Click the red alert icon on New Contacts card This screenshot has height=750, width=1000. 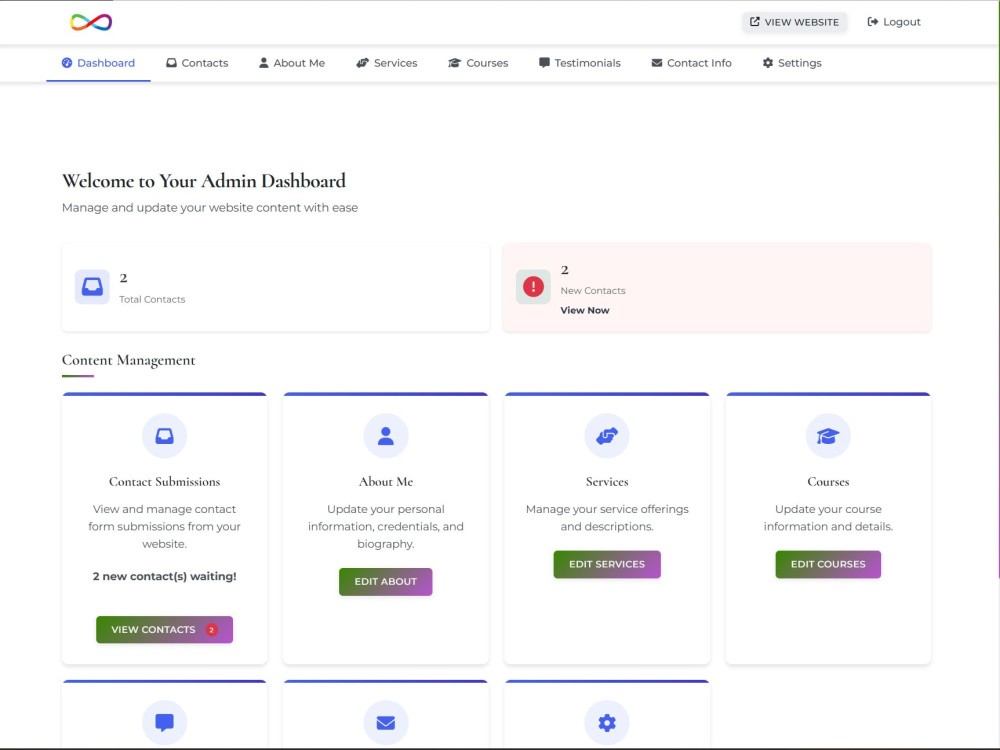[x=533, y=286]
